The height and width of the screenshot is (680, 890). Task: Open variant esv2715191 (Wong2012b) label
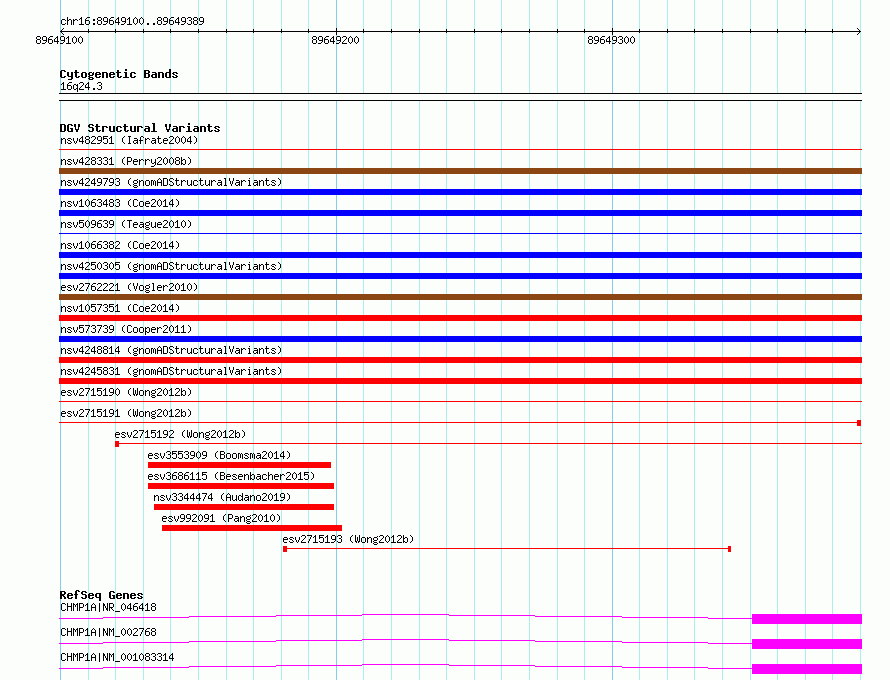pyautogui.click(x=126, y=413)
